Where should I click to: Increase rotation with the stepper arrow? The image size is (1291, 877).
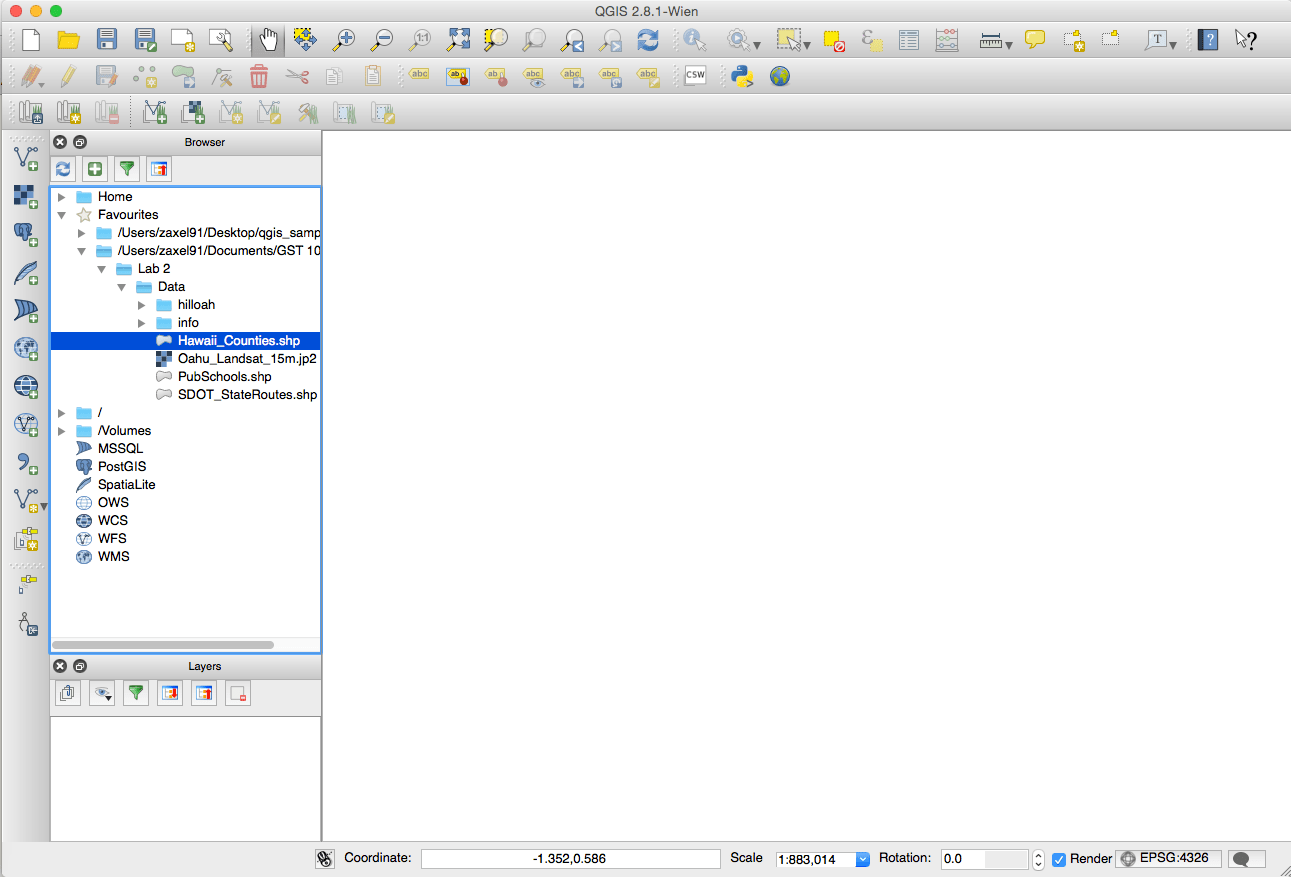(x=1038, y=853)
